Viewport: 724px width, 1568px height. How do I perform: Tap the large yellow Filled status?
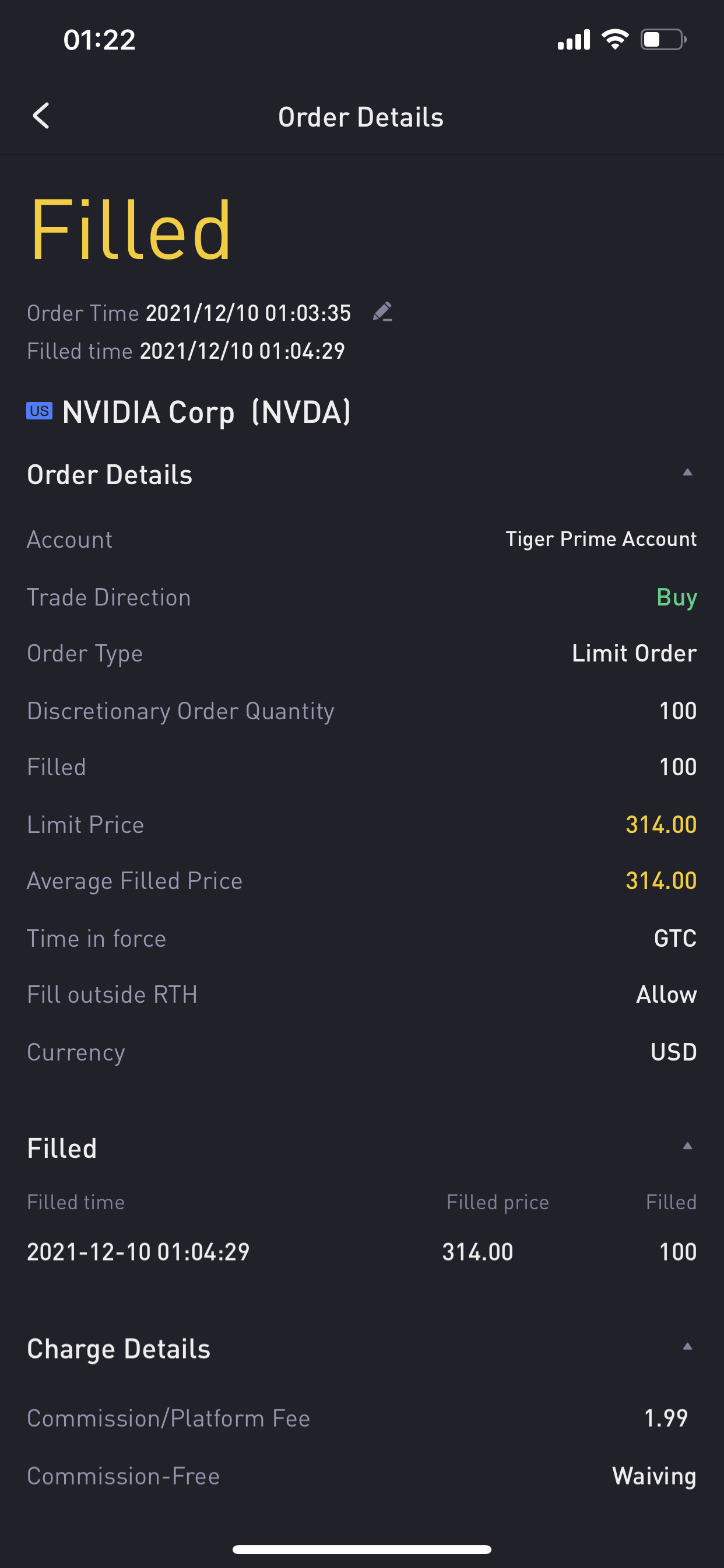130,230
